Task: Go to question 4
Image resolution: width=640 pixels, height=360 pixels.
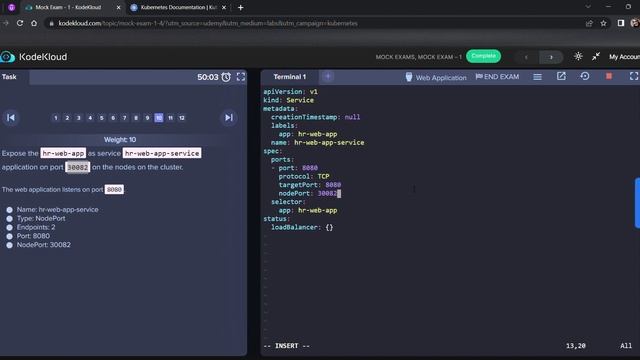Action: (90, 118)
